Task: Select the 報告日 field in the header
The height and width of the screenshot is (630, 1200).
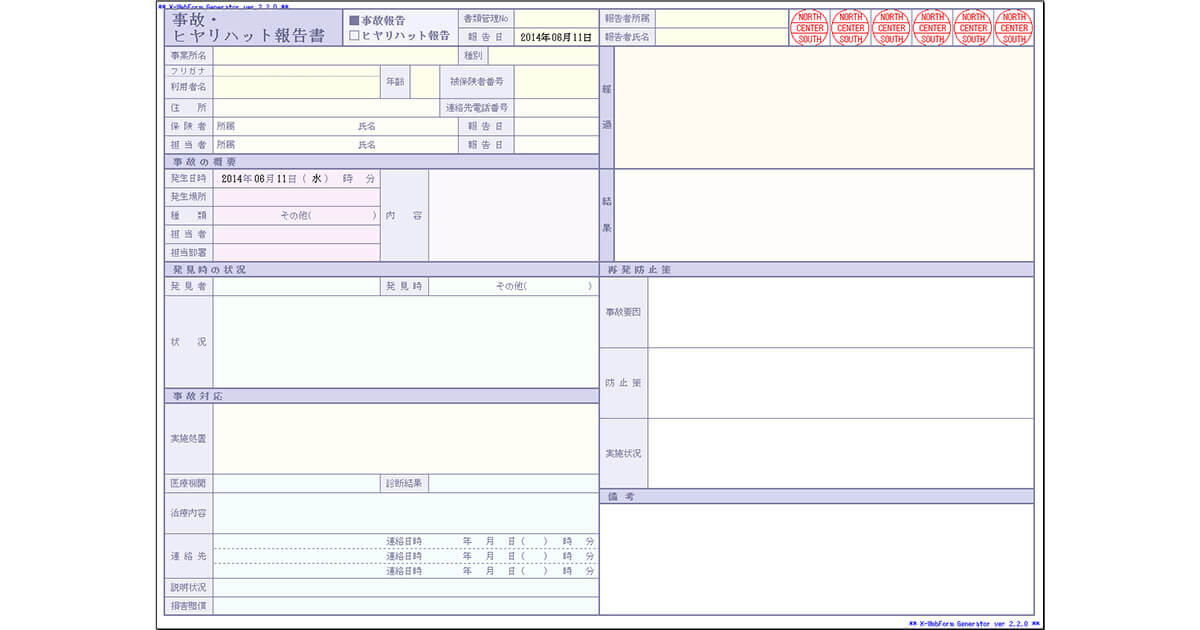Action: 556,37
